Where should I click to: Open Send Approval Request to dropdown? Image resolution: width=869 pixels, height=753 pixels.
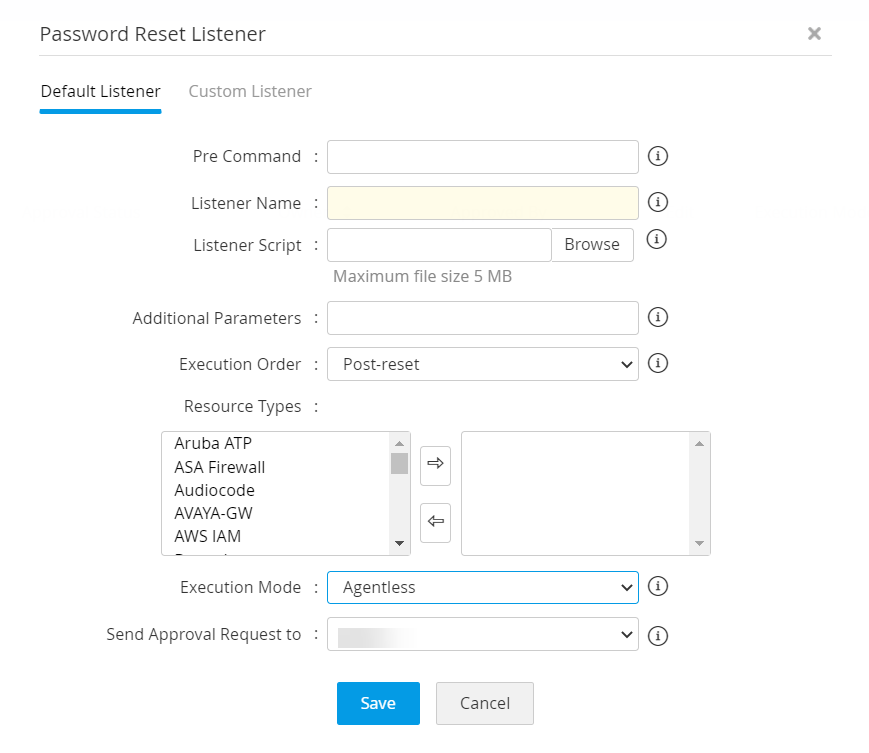pyautogui.click(x=482, y=634)
